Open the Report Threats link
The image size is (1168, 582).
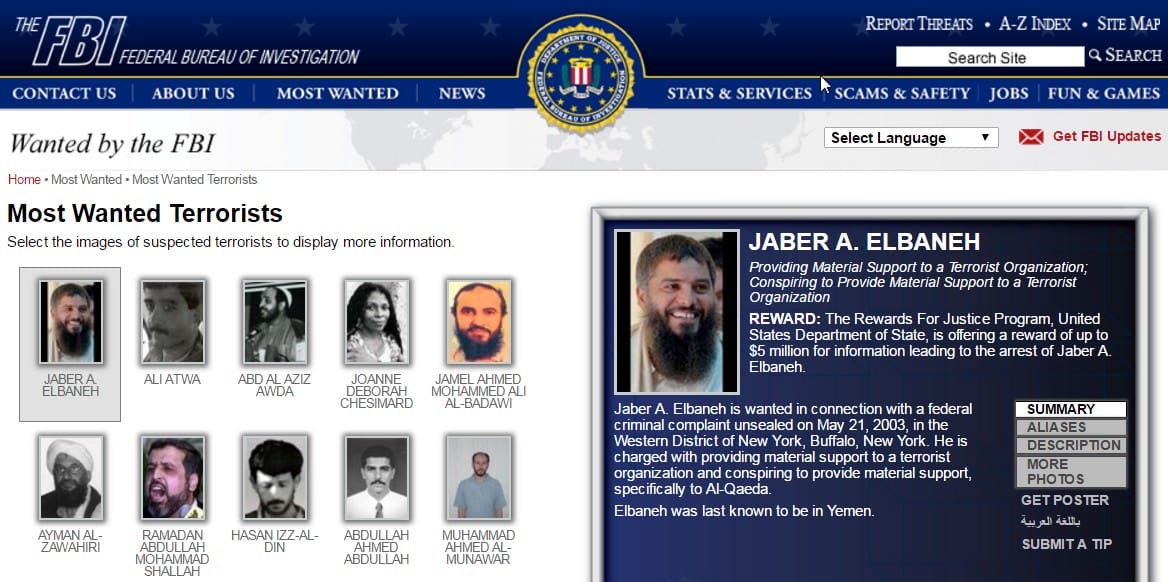[918, 24]
